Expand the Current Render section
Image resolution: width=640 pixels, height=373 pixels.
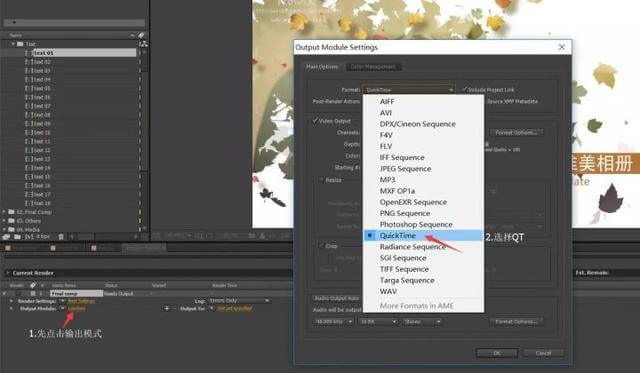[x=7, y=273]
